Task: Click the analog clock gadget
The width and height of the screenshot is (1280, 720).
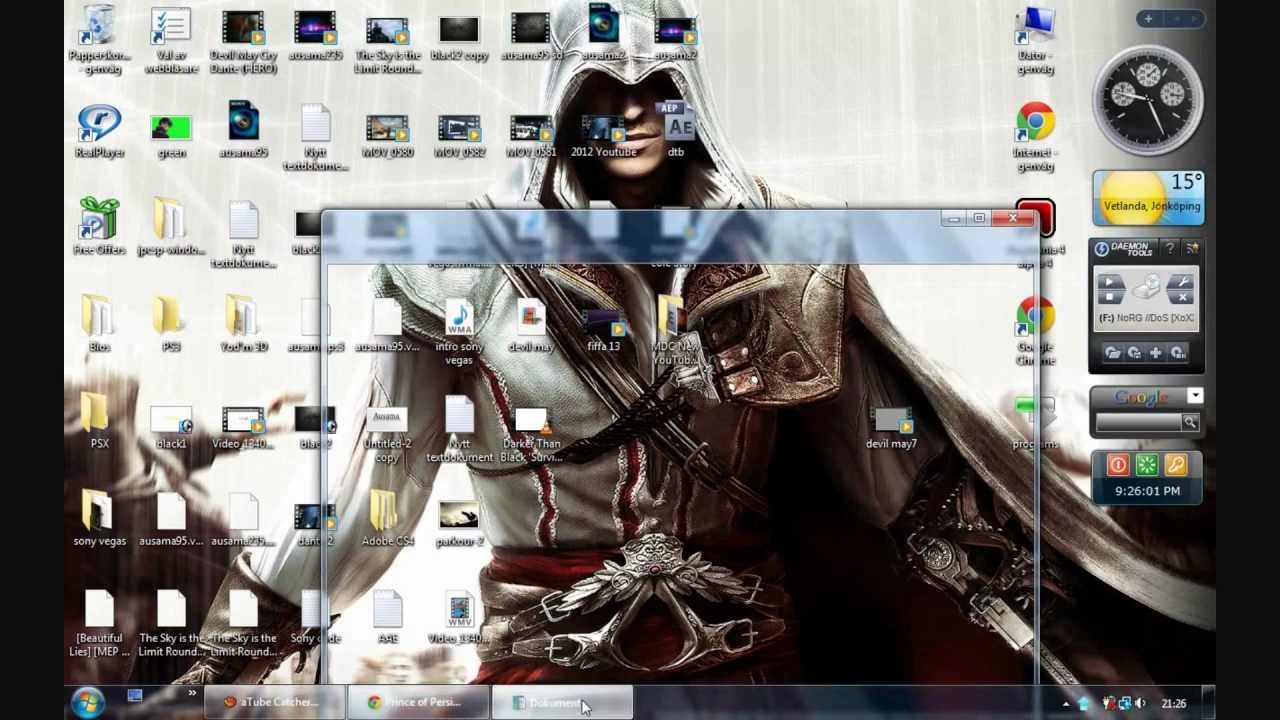Action: [x=1148, y=101]
